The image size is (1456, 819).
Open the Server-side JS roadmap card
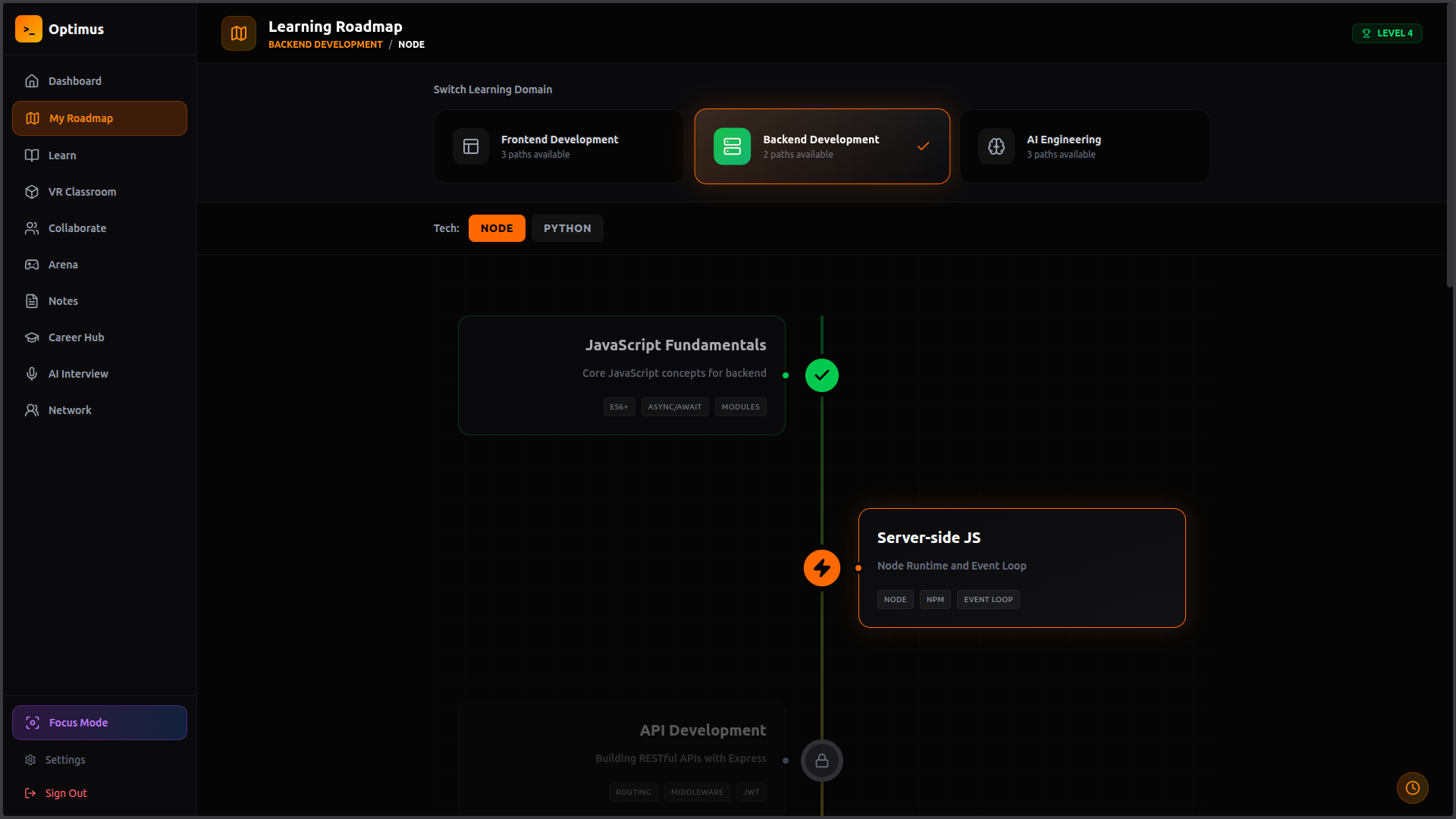coord(1021,567)
